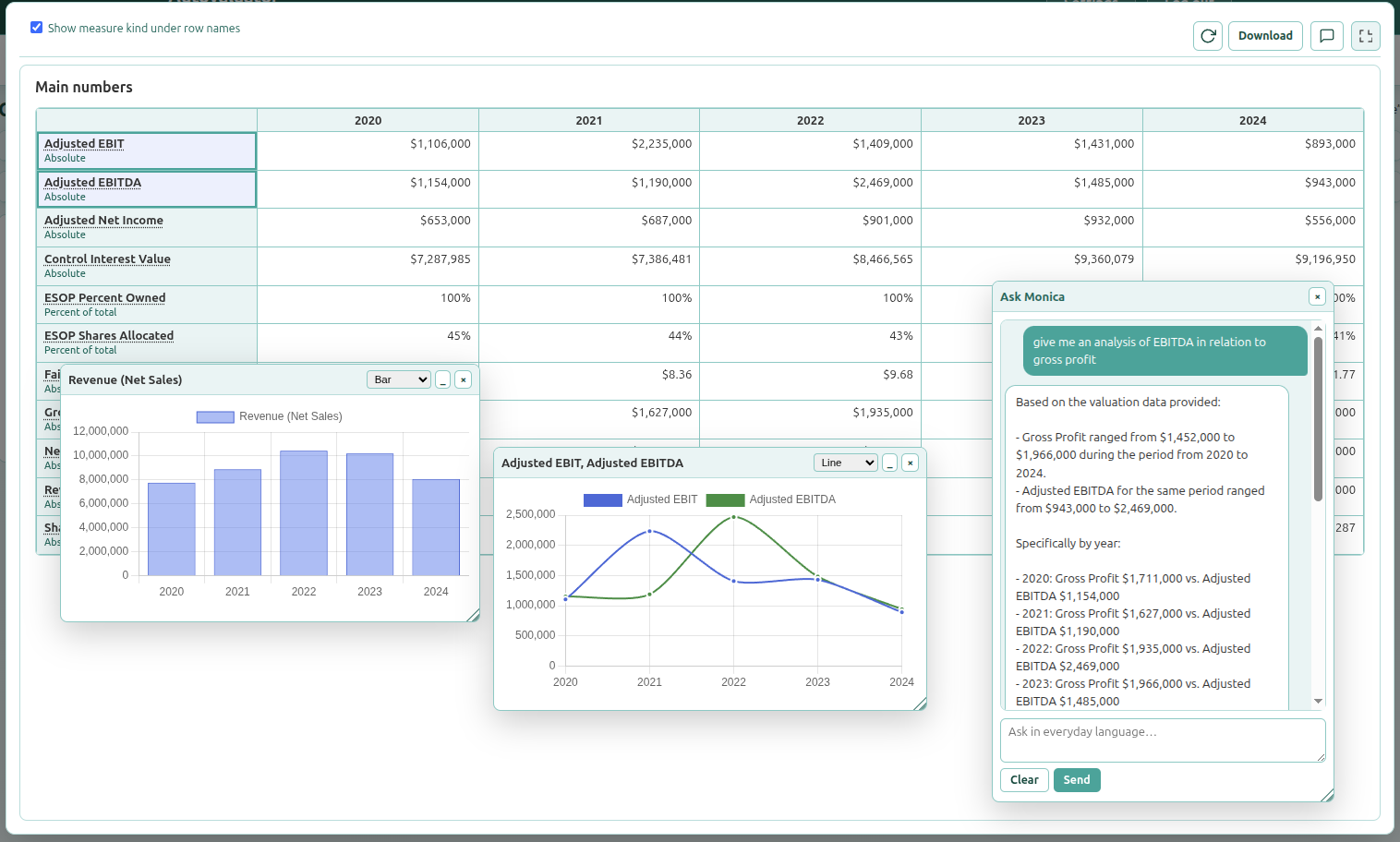The image size is (1400, 842).
Task: Click the $893,000 Adjusted EBIT 2024 cell
Action: click(1253, 150)
